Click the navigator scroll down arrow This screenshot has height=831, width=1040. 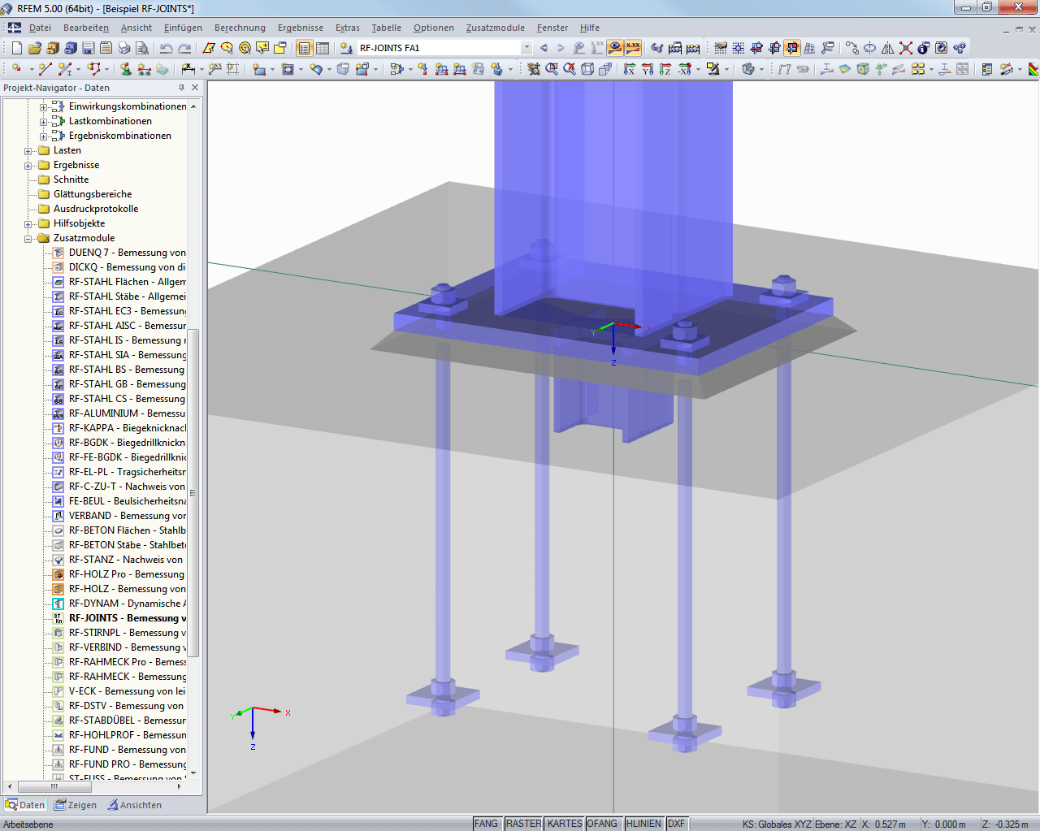tap(193, 773)
